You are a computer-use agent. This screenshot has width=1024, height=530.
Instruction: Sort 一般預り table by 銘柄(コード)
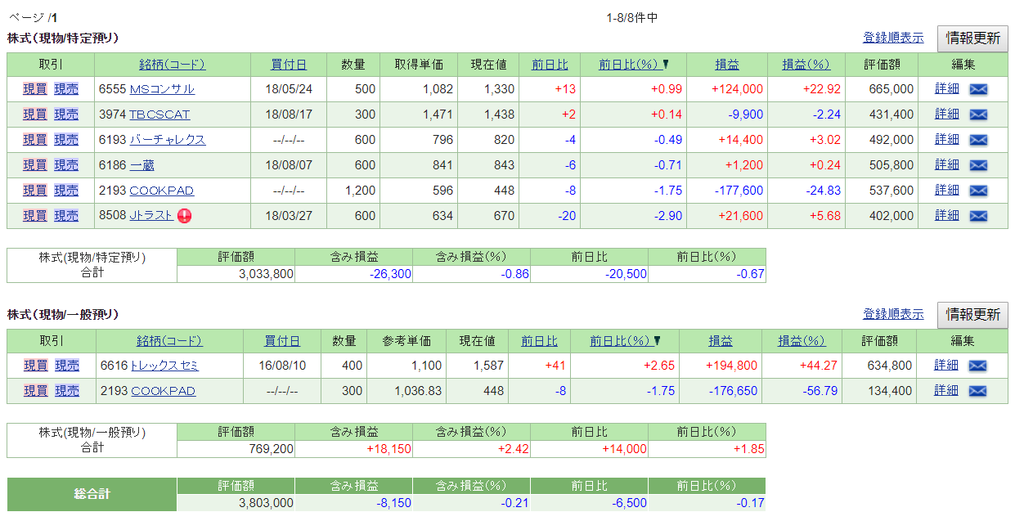tap(170, 341)
